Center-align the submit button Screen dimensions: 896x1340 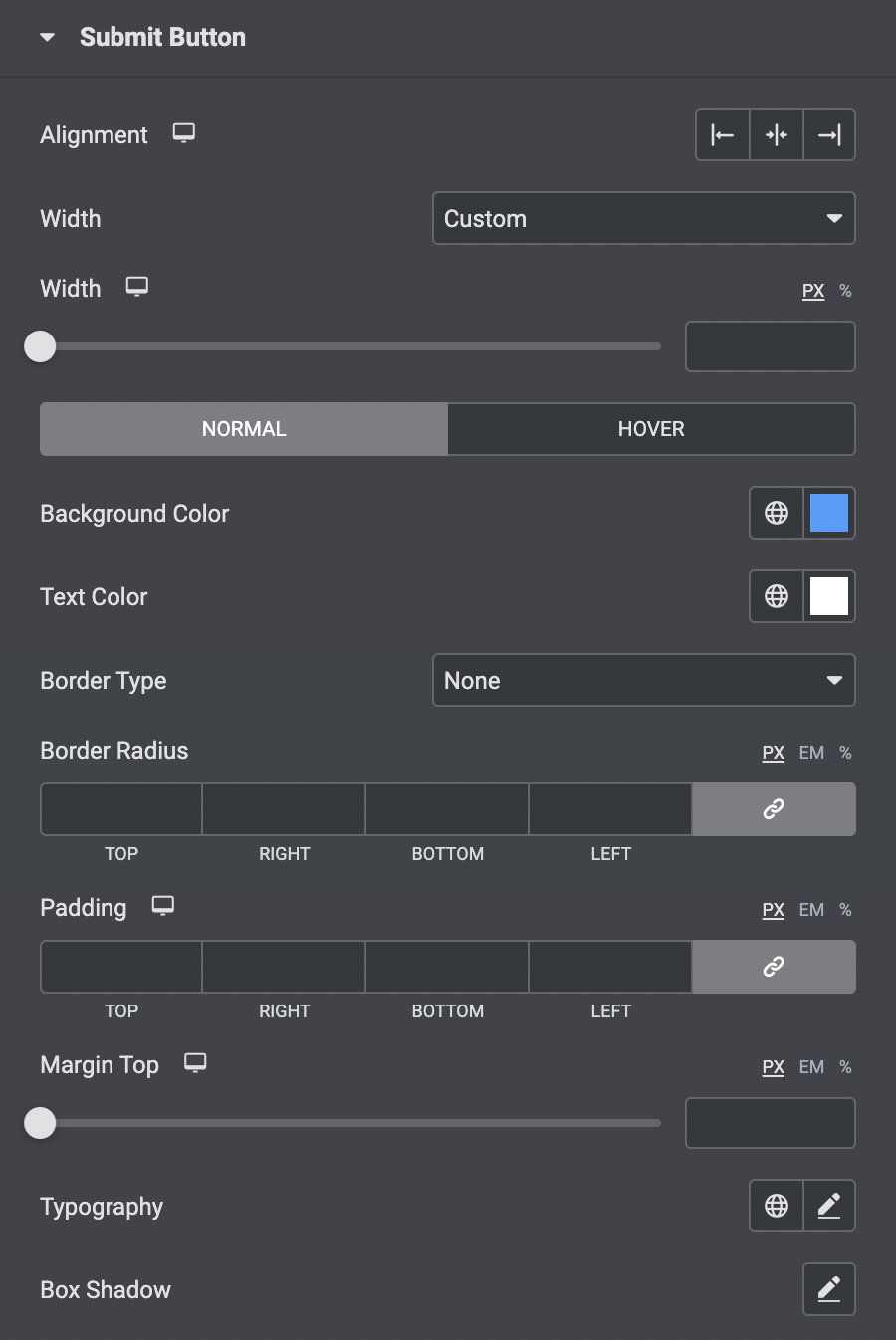tap(776, 134)
